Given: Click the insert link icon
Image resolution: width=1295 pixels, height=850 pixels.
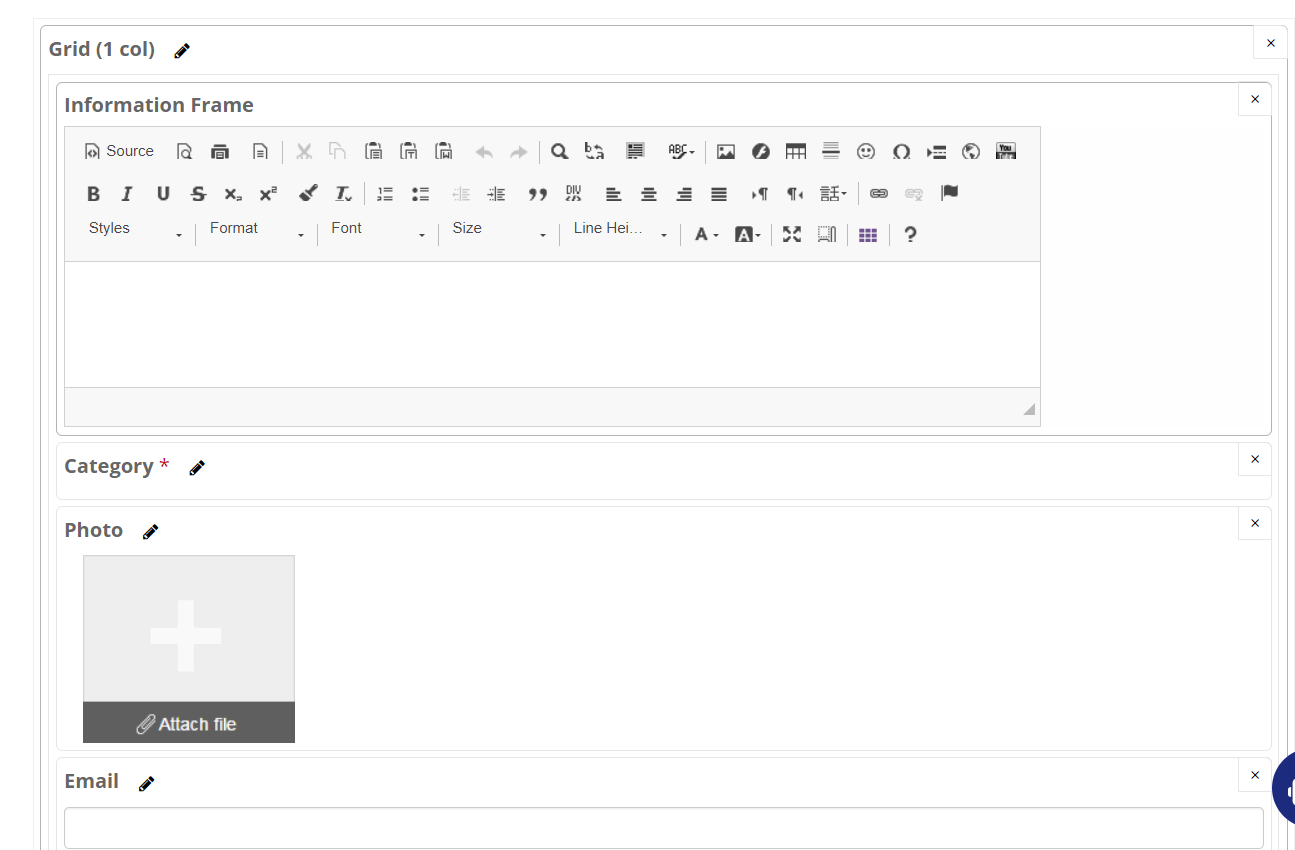Looking at the screenshot, I should pos(879,194).
